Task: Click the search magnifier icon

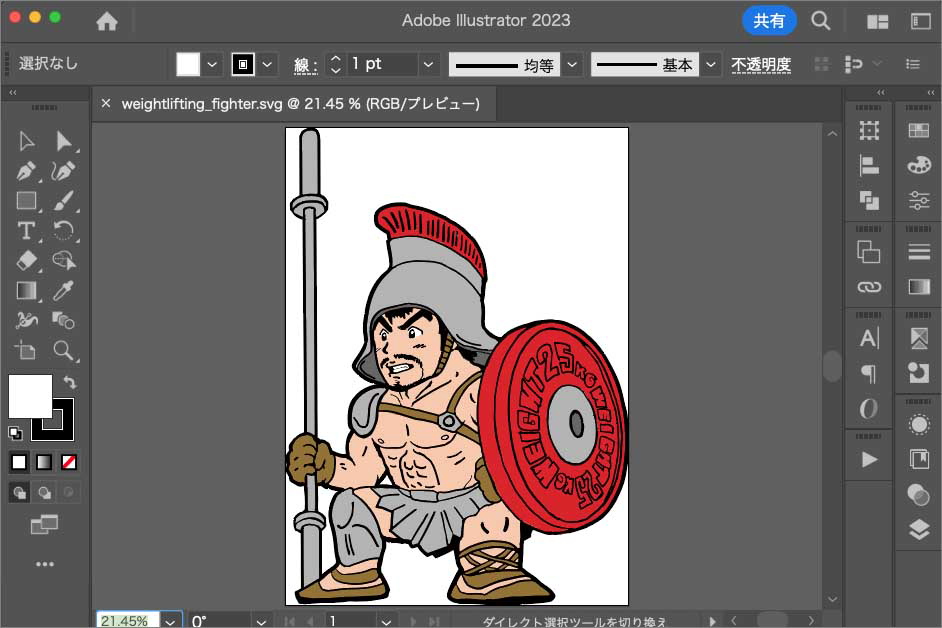Action: (x=820, y=21)
